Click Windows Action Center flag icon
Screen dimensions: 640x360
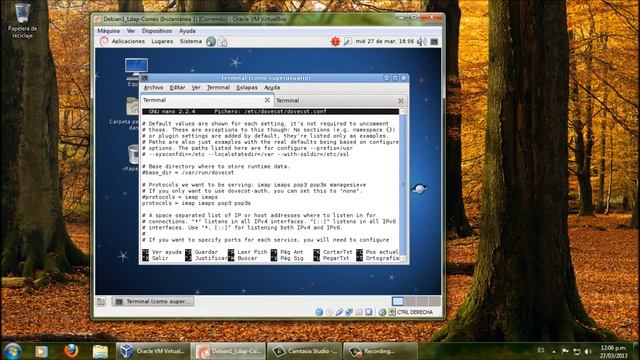click(565, 351)
